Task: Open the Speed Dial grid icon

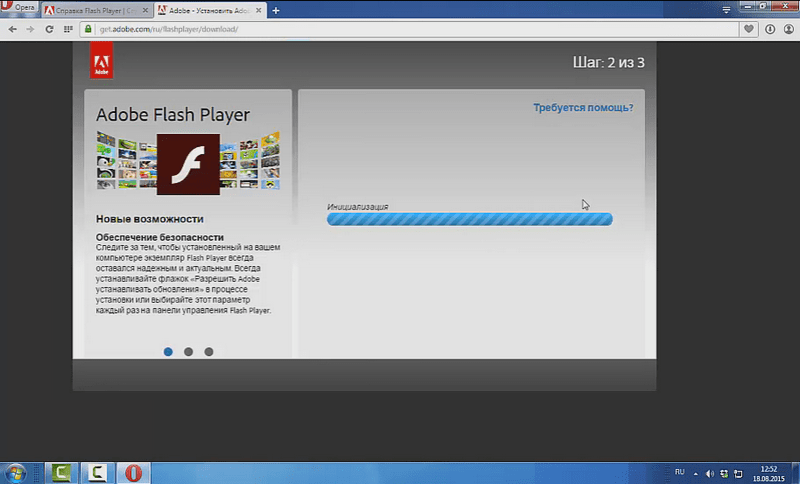Action: pos(68,29)
